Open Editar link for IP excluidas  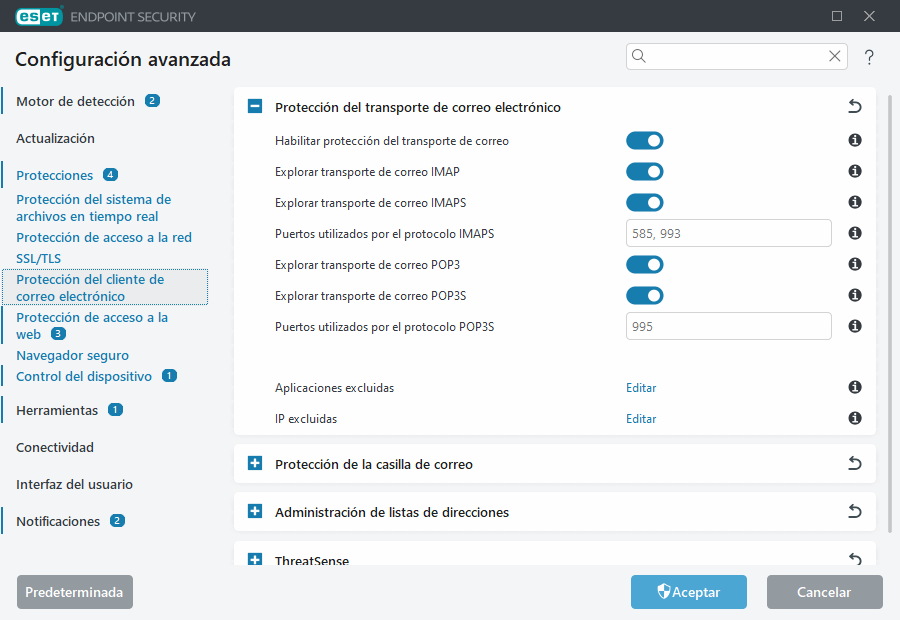(x=640, y=418)
